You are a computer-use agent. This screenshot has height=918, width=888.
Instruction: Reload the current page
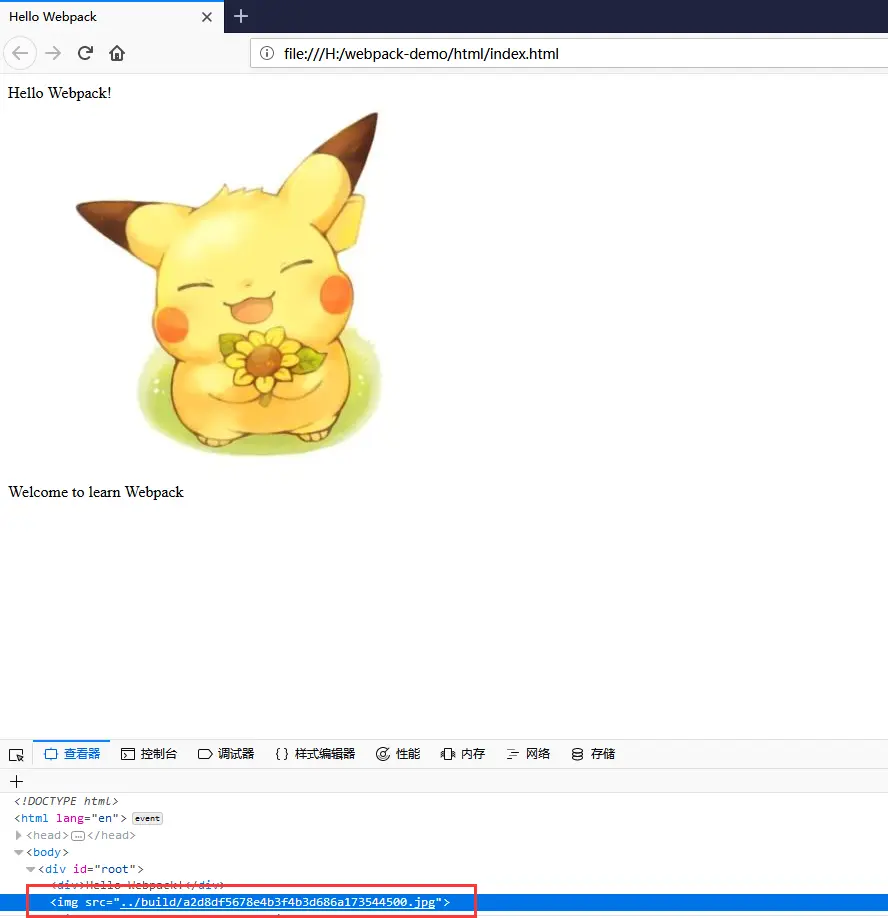[x=85, y=53]
